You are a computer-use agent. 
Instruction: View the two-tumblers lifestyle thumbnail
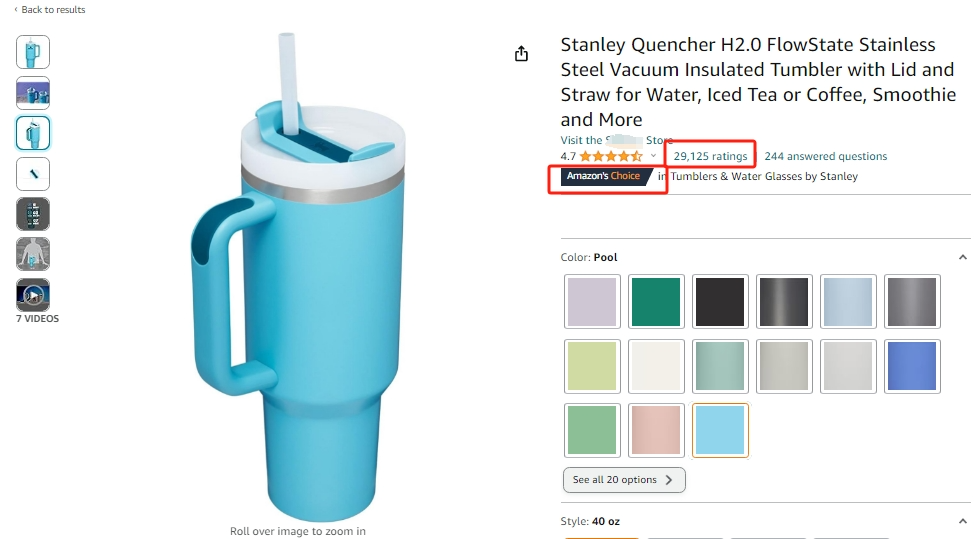[33, 93]
